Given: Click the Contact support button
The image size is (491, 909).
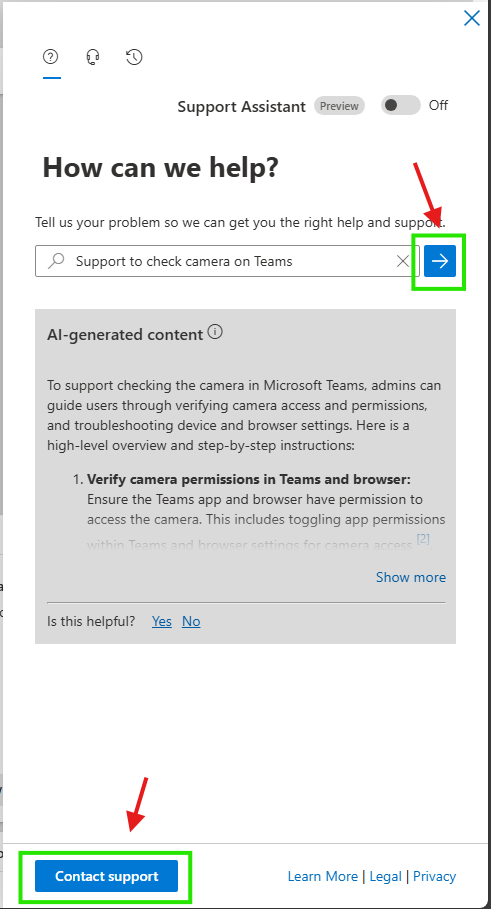Looking at the screenshot, I should coord(107,876).
